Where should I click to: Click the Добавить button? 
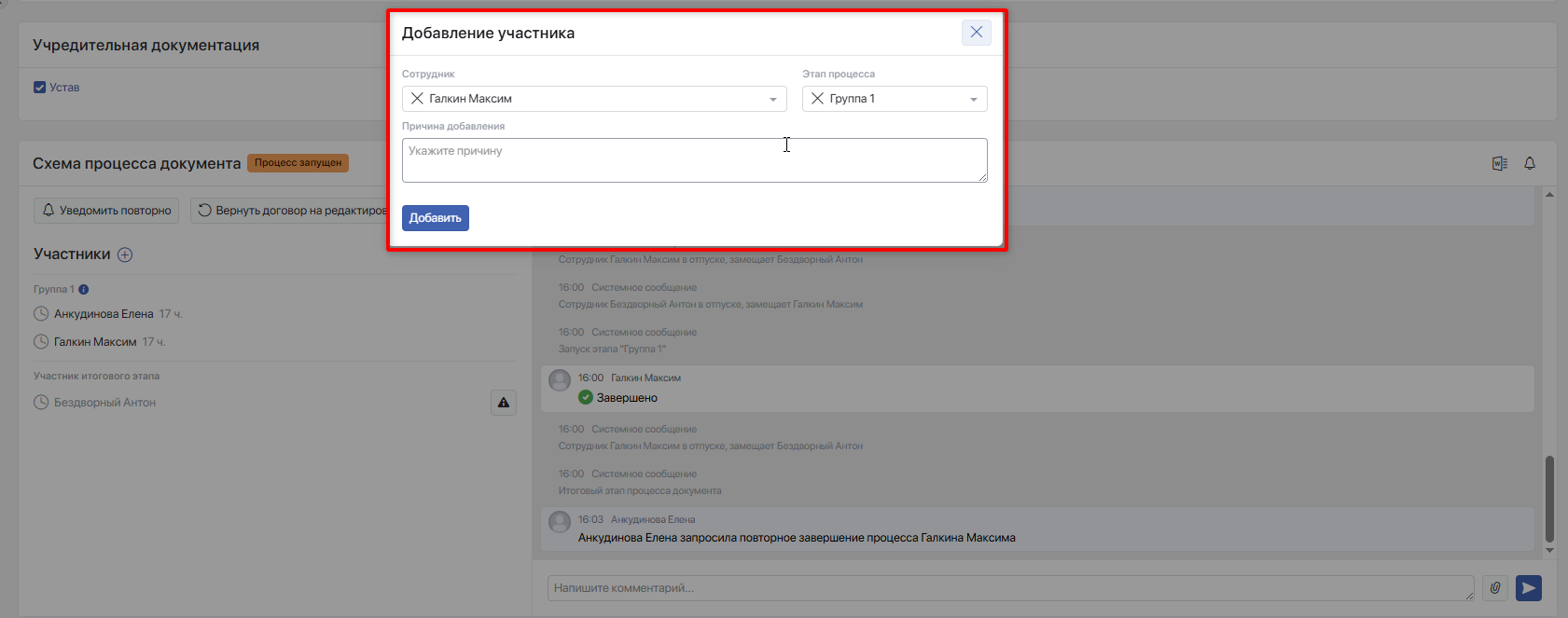[436, 218]
